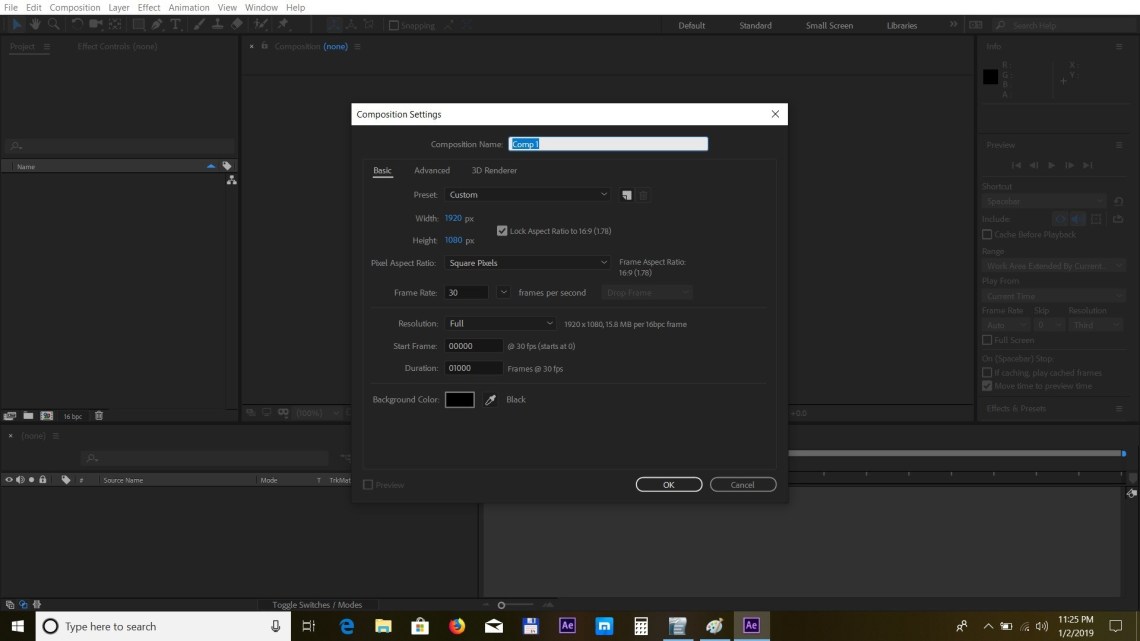Open Firefox from the taskbar
This screenshot has height=641, width=1140.
click(x=457, y=626)
